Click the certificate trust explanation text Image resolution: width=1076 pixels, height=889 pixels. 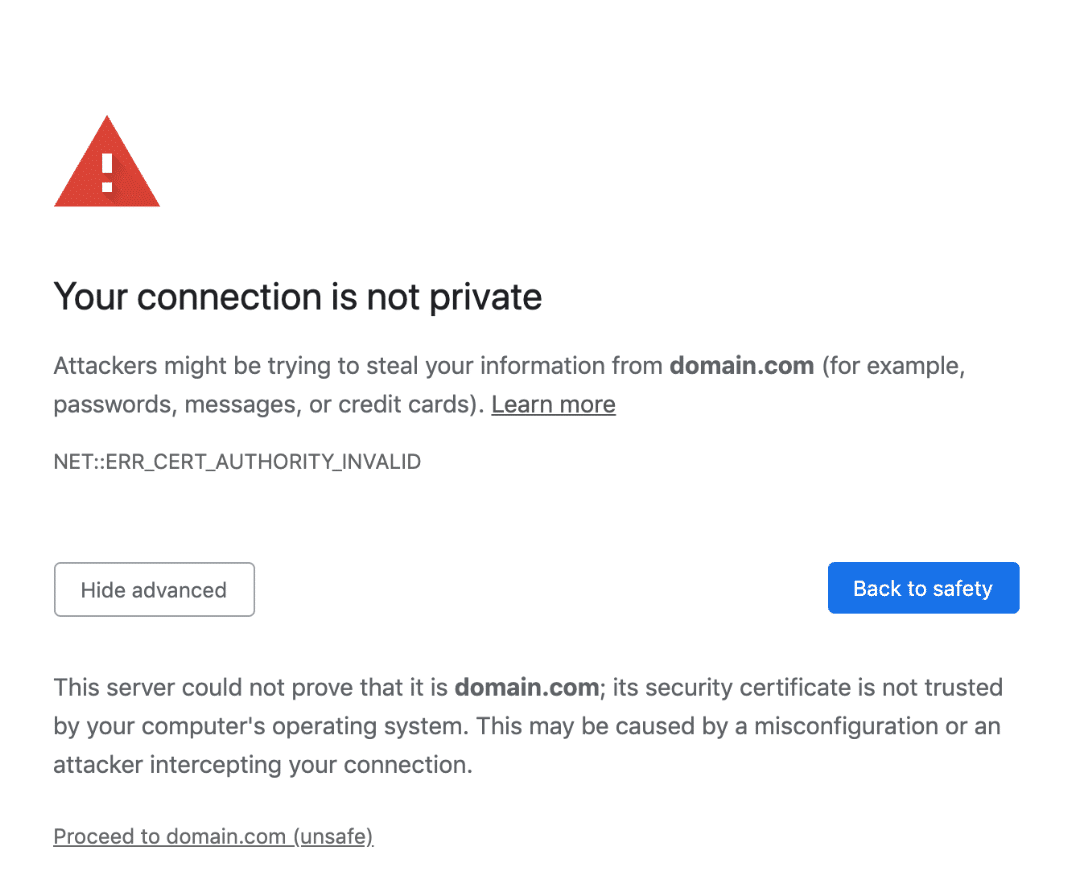click(x=528, y=726)
